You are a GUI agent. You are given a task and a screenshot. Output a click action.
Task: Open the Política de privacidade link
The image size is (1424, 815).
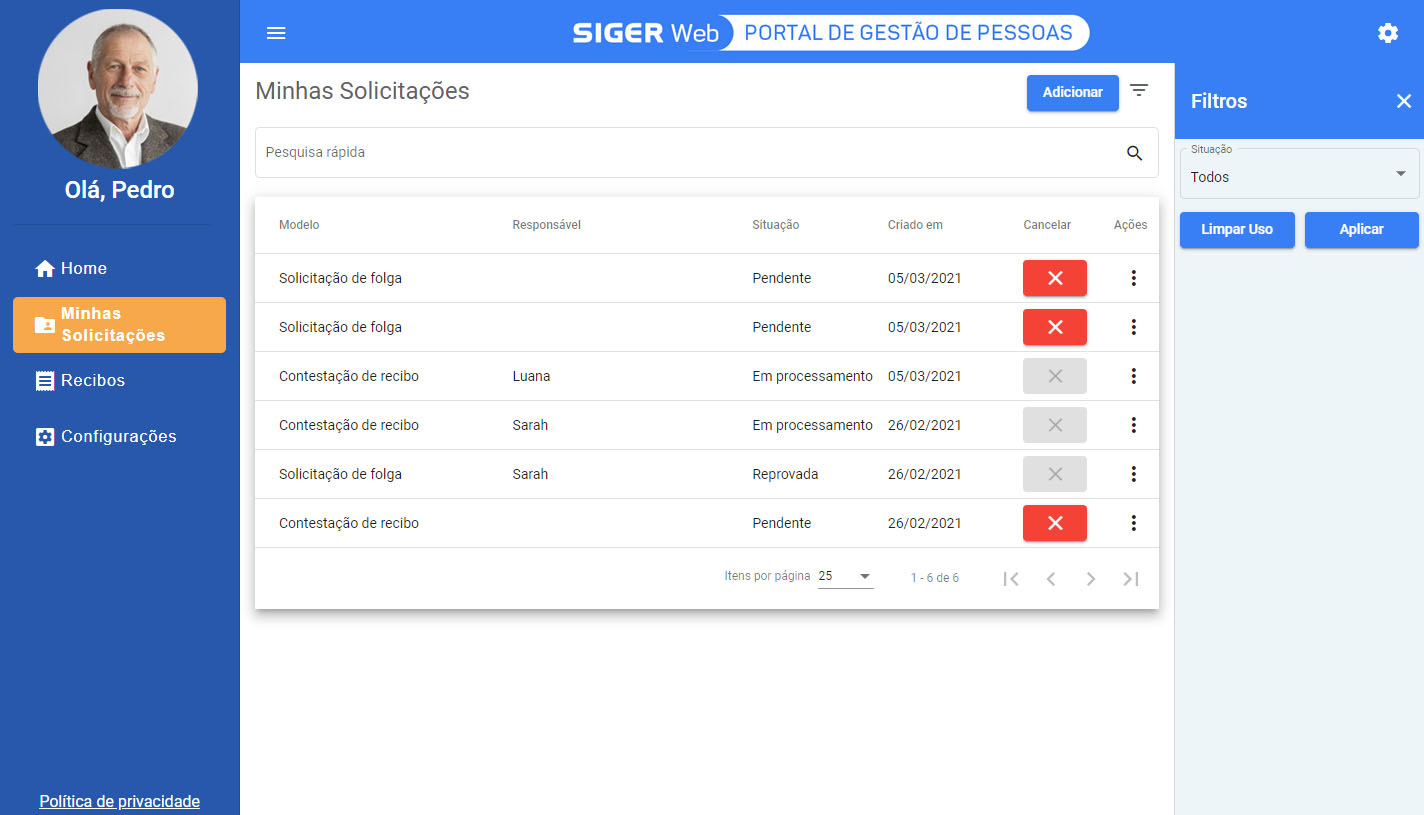[120, 801]
